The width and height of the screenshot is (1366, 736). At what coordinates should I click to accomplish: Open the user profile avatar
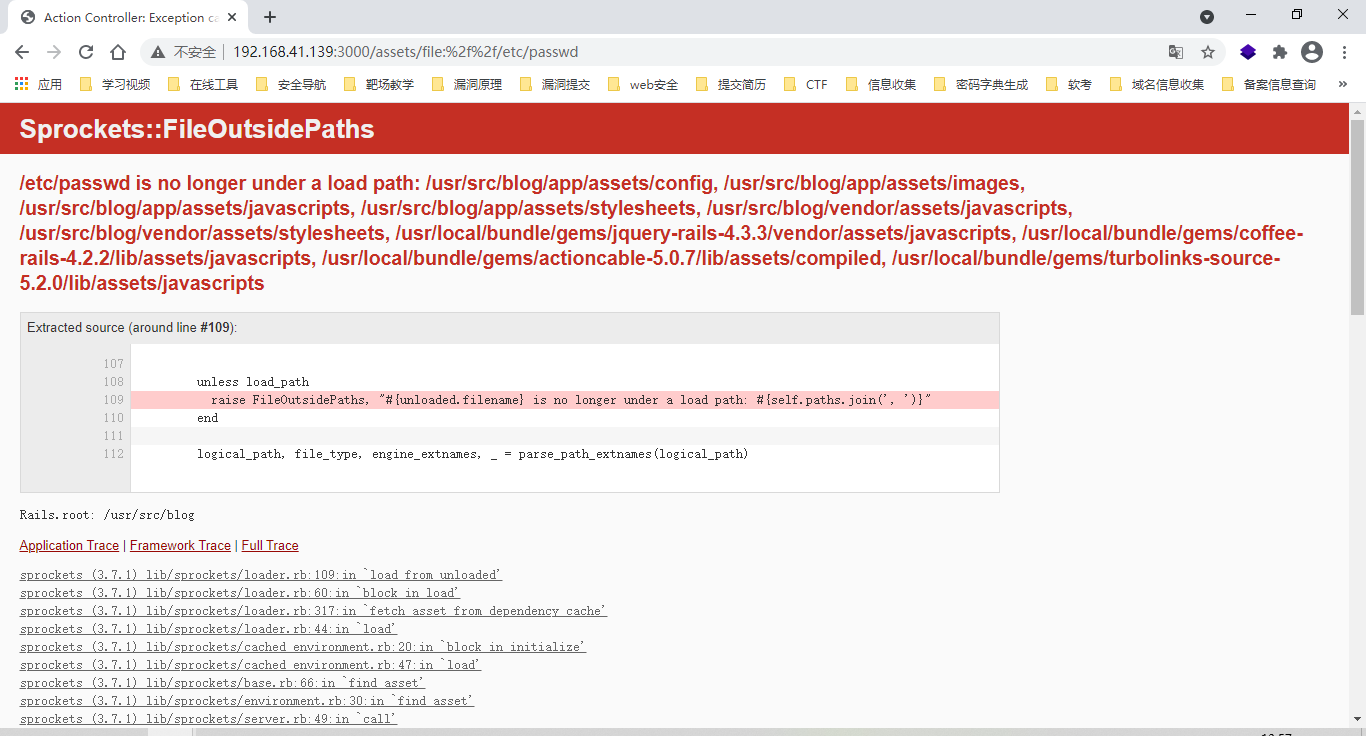click(1312, 52)
